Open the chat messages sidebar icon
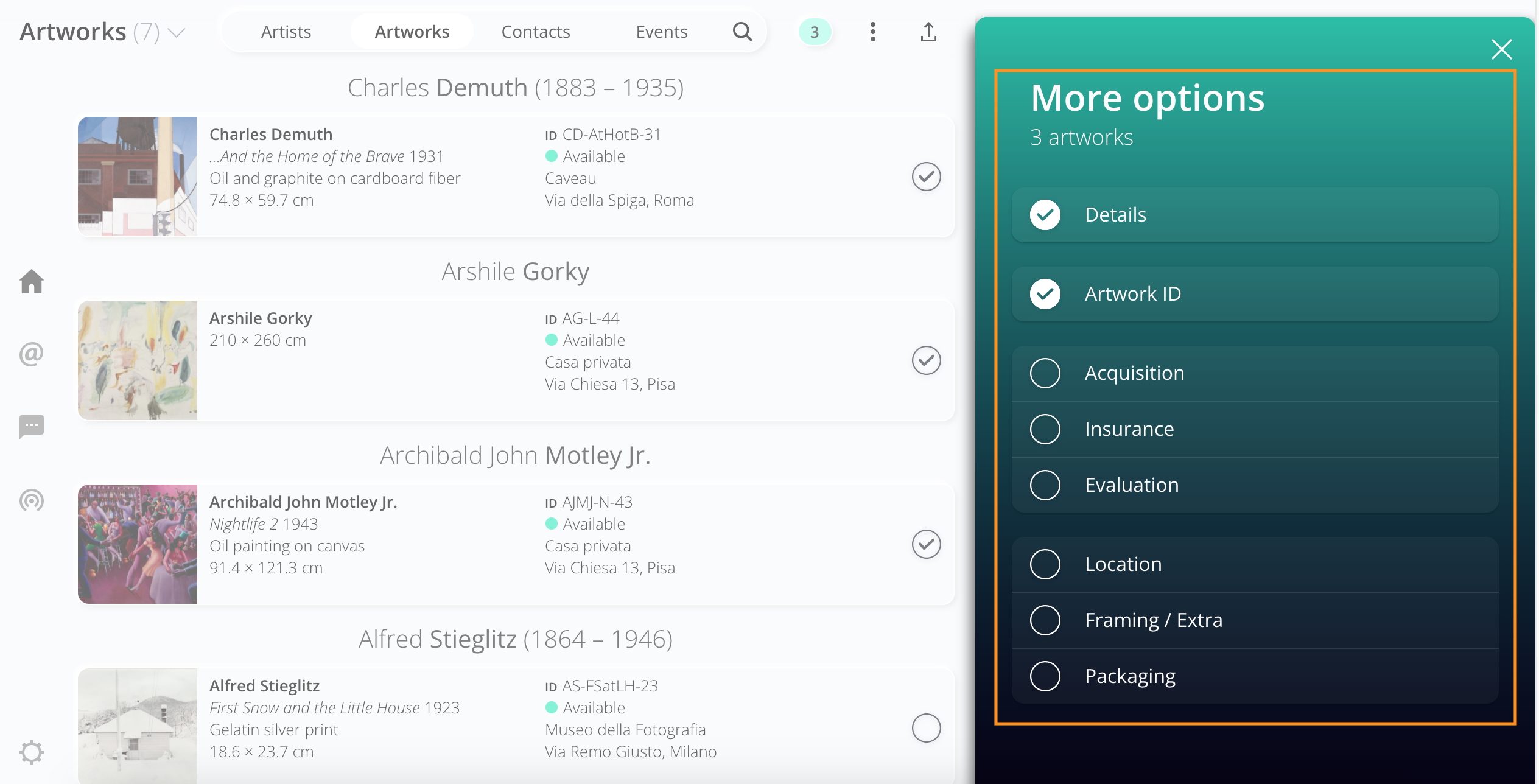The width and height of the screenshot is (1539, 784). pos(32,427)
